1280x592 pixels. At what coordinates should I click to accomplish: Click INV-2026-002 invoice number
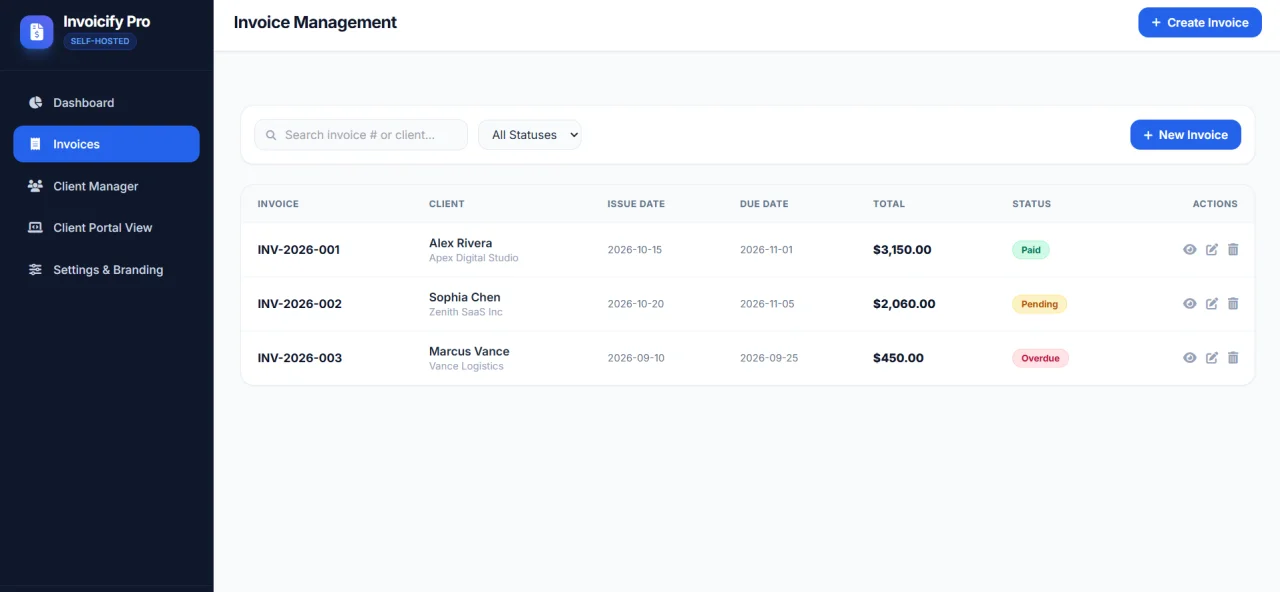coord(300,304)
